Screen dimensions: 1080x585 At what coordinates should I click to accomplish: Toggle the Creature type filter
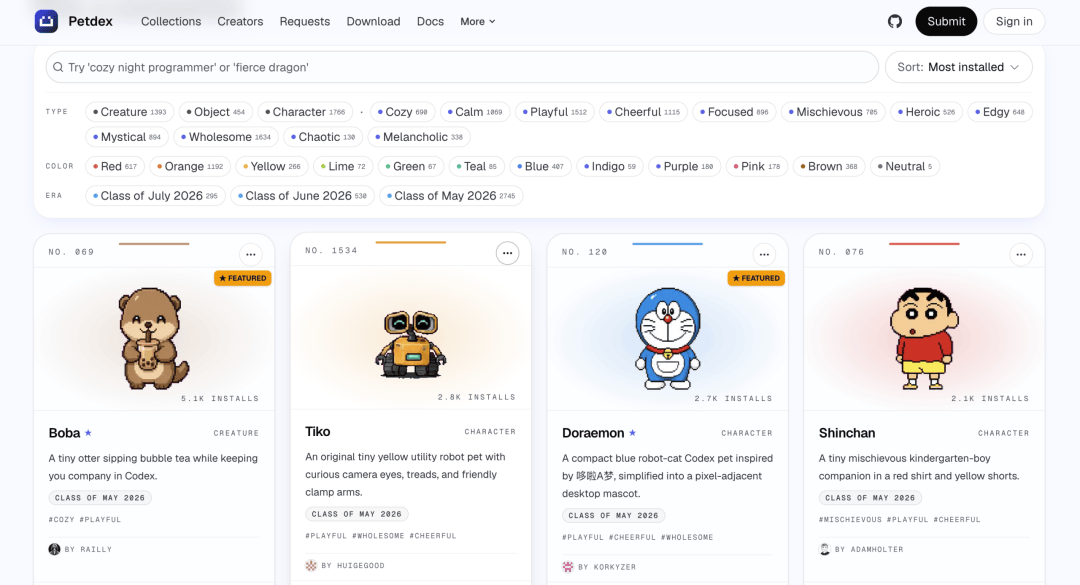click(129, 112)
